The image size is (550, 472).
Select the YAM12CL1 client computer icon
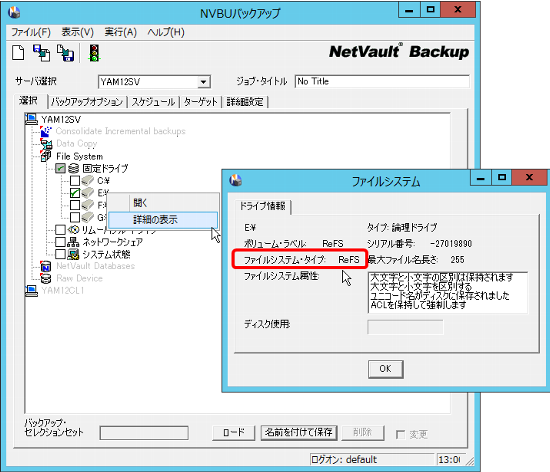coord(31,290)
